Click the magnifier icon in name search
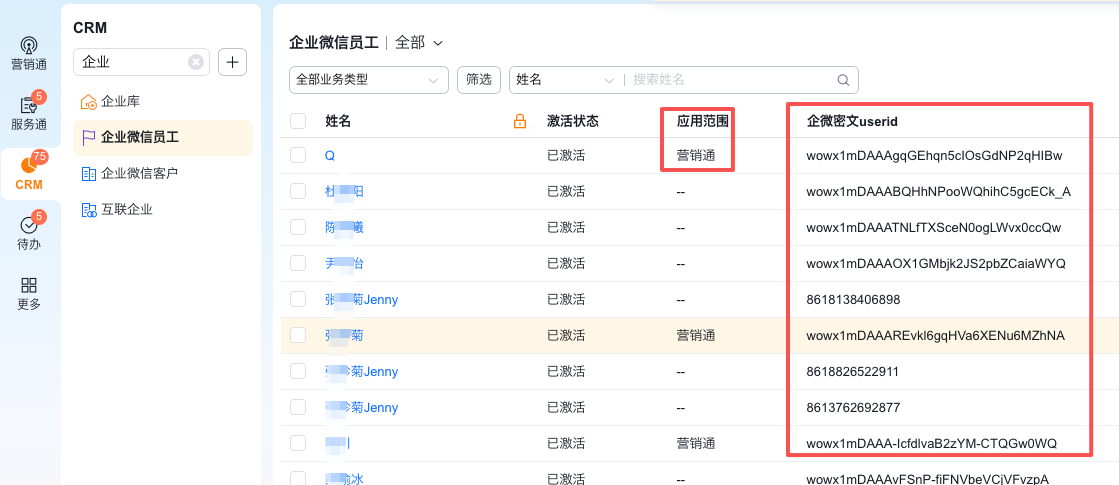This screenshot has height=485, width=1119. [x=843, y=80]
